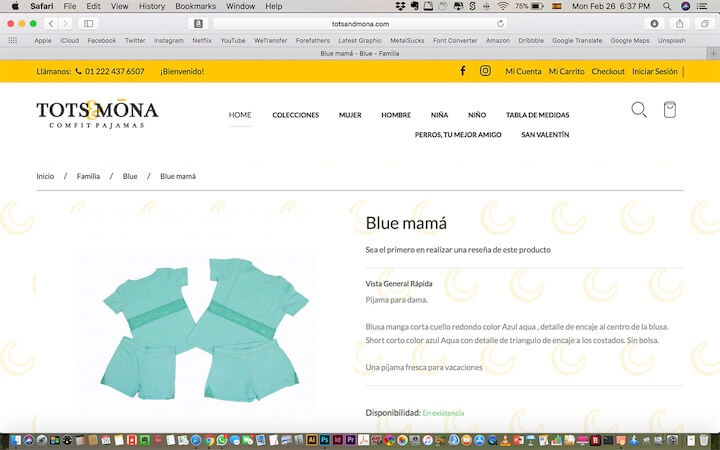Toggle the Safari sidebar button
The image size is (720, 450).
88,23
